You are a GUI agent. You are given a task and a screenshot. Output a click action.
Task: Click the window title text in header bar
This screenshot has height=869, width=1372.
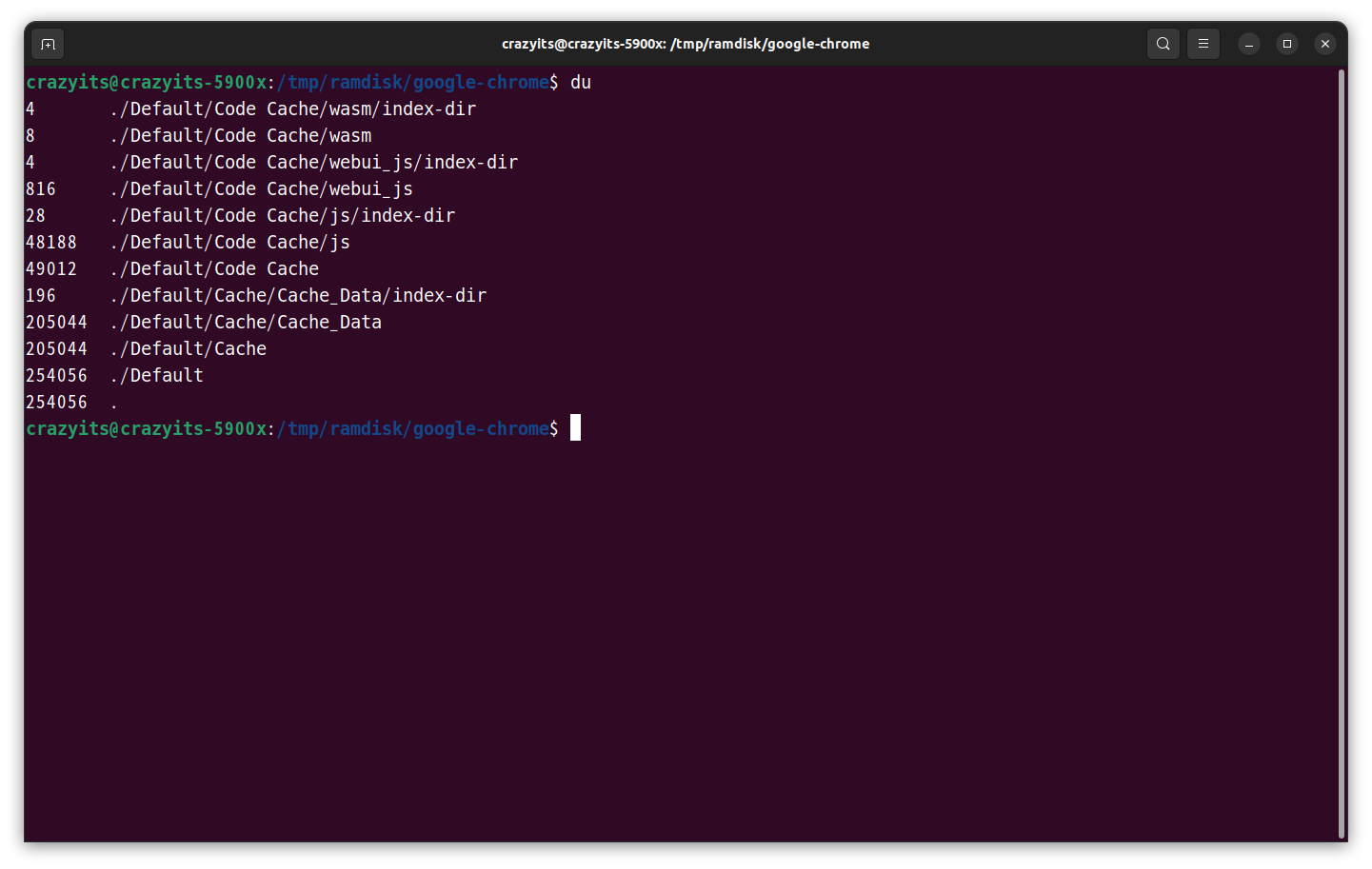686,44
